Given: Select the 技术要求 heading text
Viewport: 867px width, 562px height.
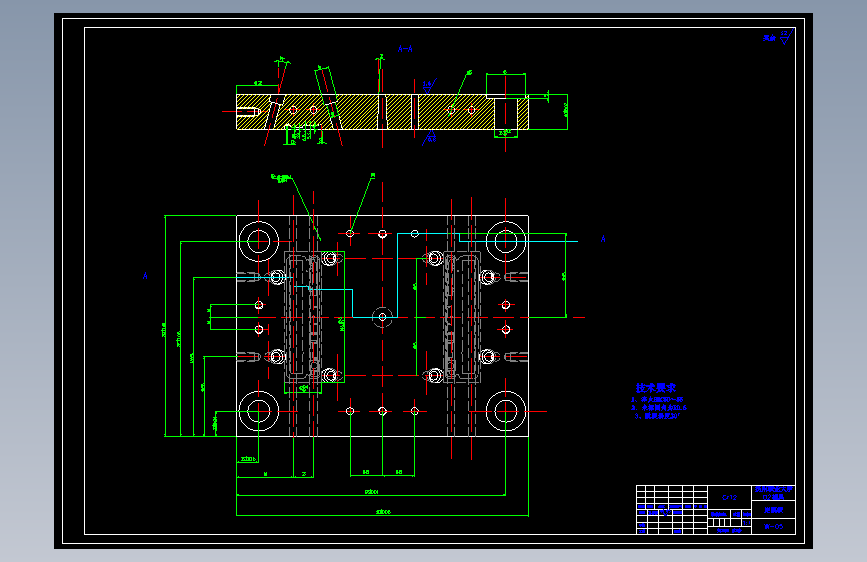Looking at the screenshot, I should pos(655,388).
